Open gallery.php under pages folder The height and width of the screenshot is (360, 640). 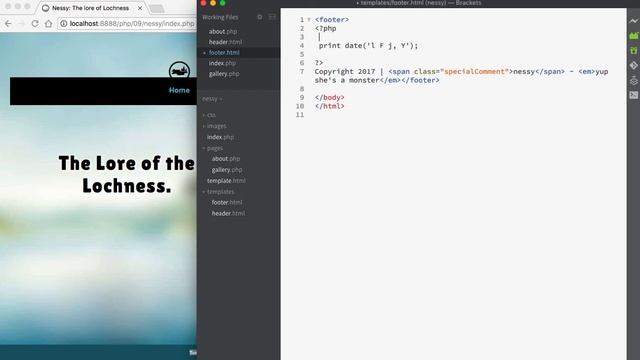[227, 170]
